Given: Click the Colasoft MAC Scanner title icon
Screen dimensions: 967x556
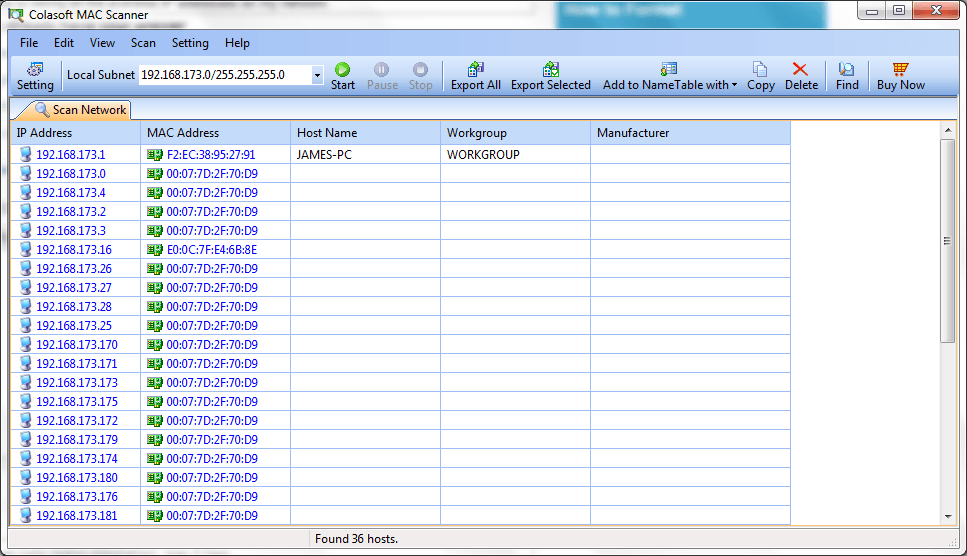Looking at the screenshot, I should point(16,14).
